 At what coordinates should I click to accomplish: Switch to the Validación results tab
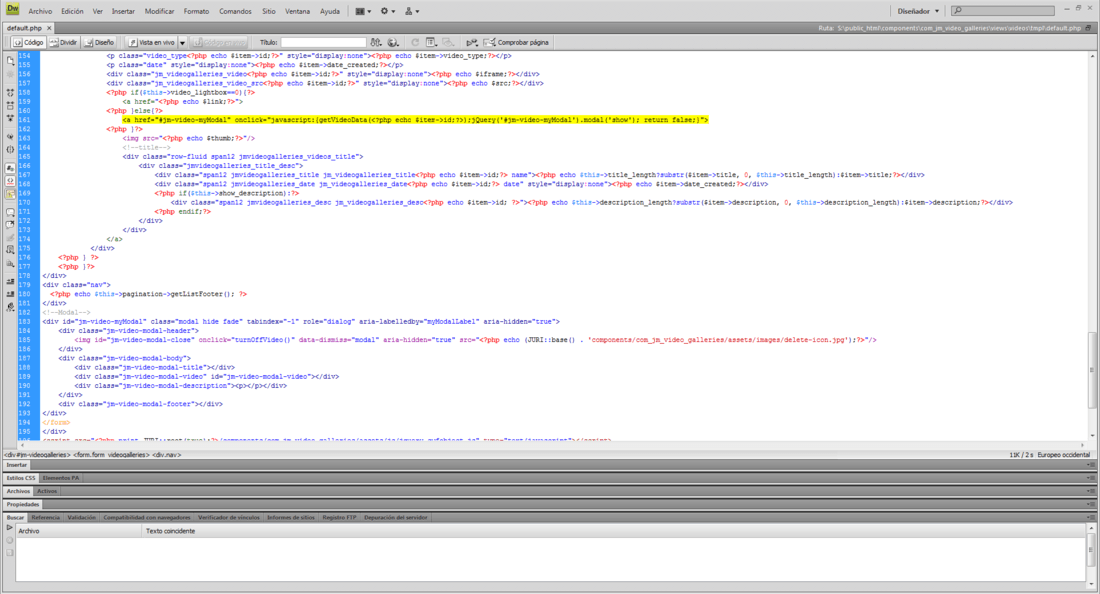tap(81, 518)
